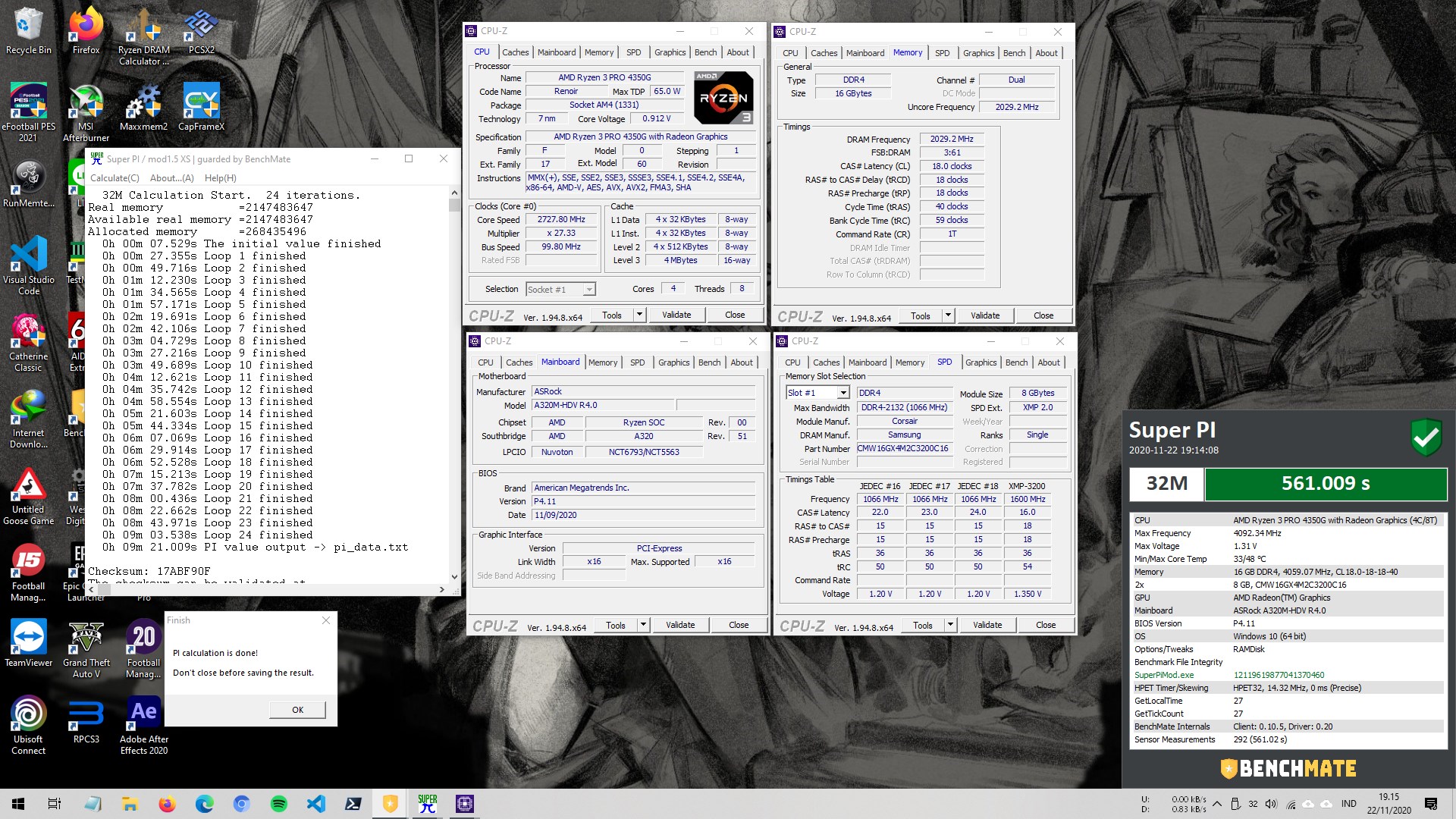The height and width of the screenshot is (819, 1456).
Task: Show hidden system tray icons chevron
Action: coord(1217,804)
